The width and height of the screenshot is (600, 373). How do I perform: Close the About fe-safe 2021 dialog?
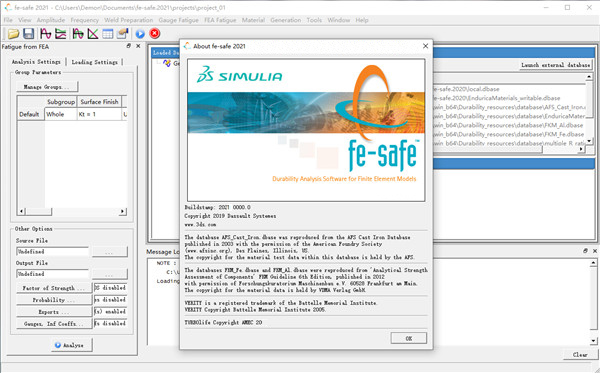426,46
